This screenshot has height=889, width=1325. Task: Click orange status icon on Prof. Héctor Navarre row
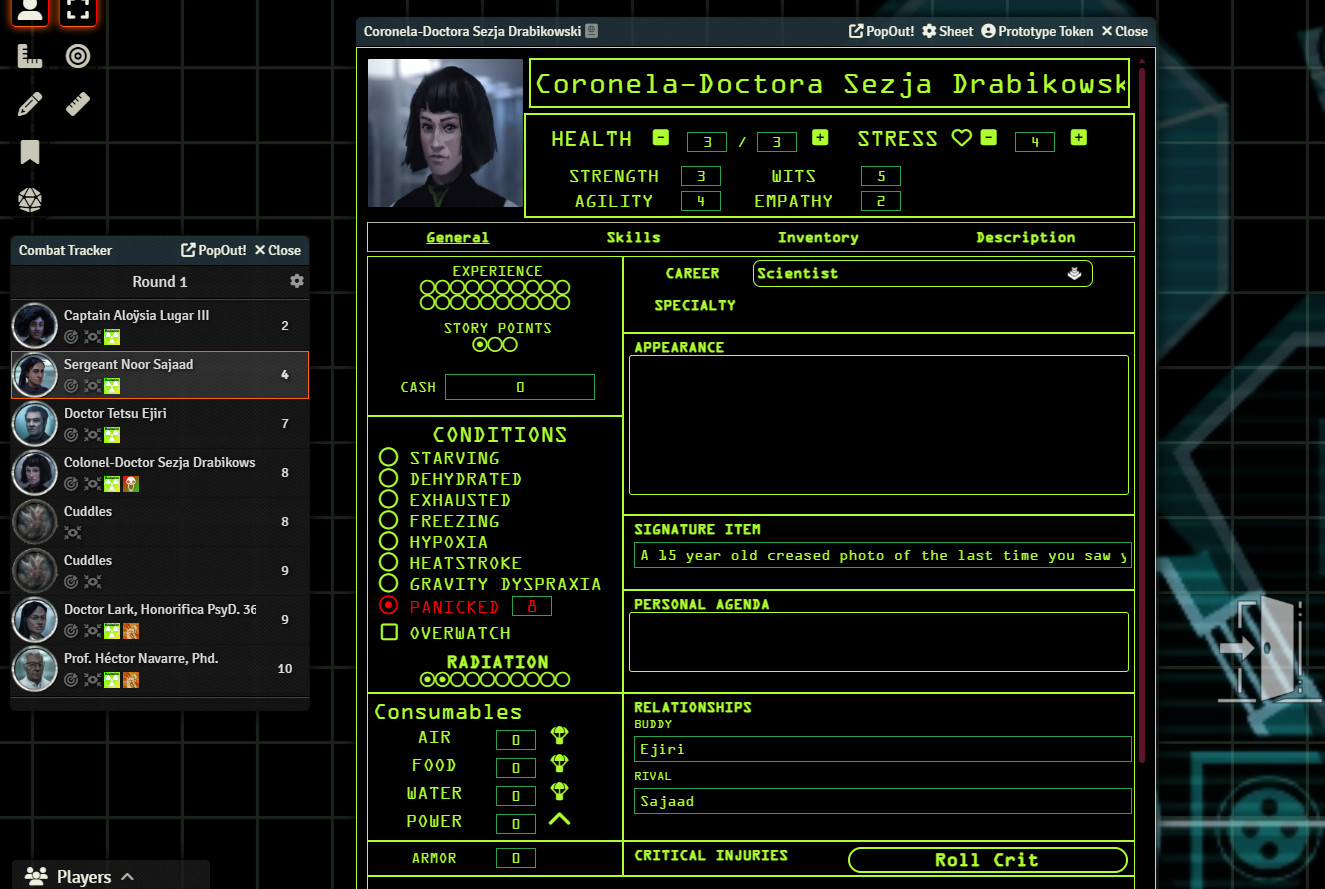131,680
